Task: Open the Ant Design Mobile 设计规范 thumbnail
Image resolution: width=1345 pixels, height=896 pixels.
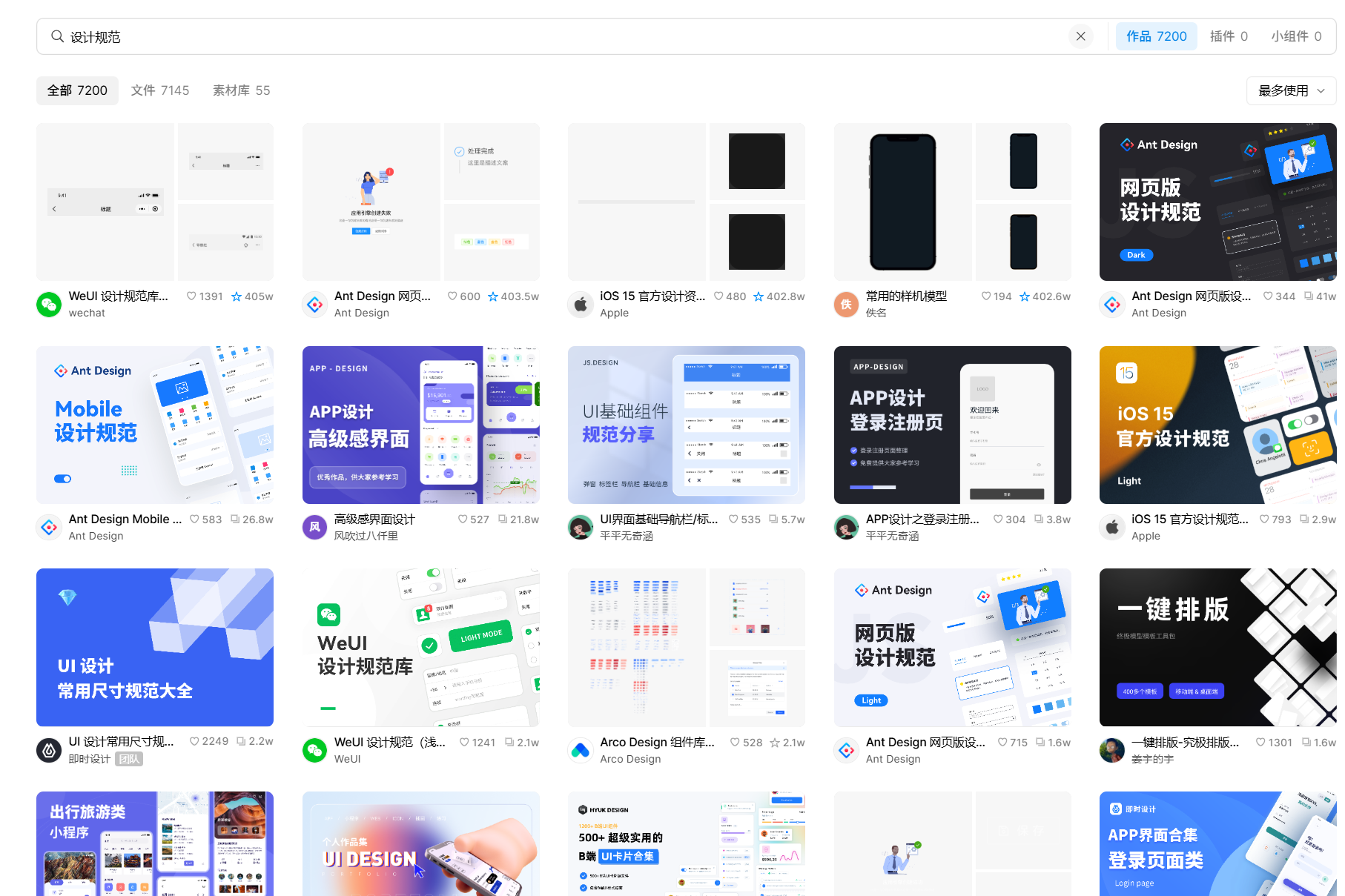Action: pyautogui.click(x=155, y=425)
